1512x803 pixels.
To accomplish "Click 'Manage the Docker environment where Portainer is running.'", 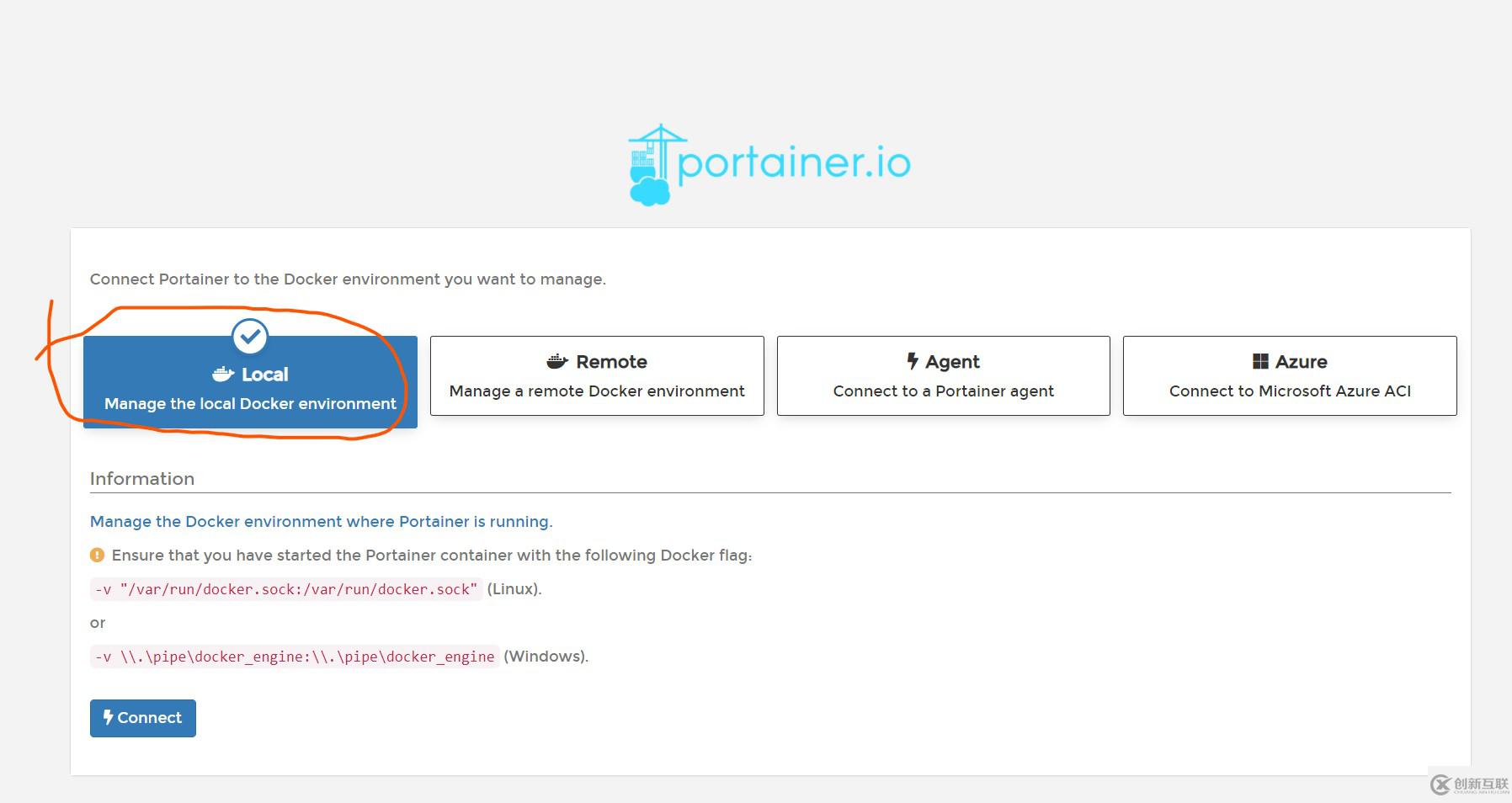I will [322, 522].
